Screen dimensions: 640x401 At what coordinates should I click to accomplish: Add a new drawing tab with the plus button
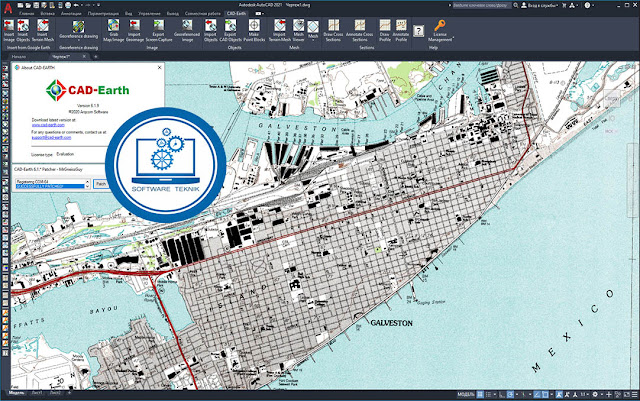96,57
